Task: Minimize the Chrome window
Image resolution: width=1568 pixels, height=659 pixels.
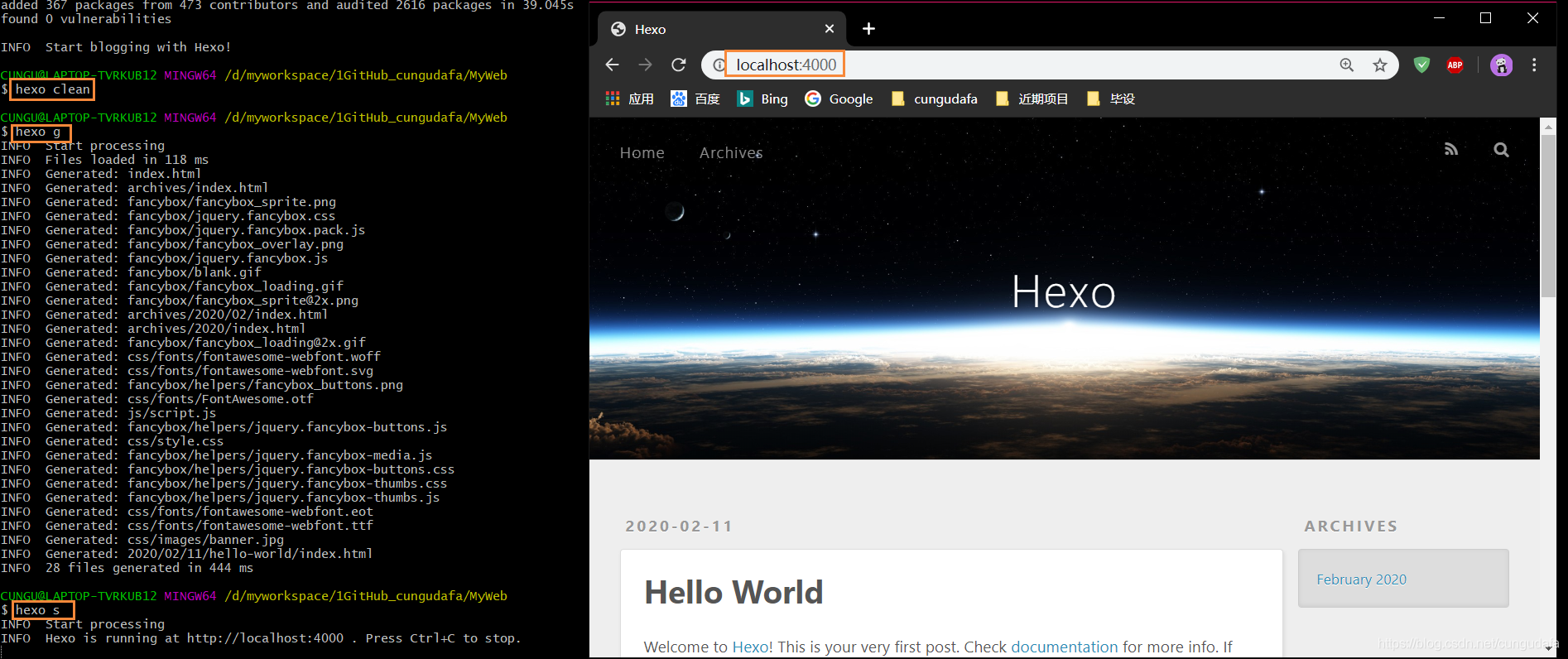Action: (x=1439, y=17)
